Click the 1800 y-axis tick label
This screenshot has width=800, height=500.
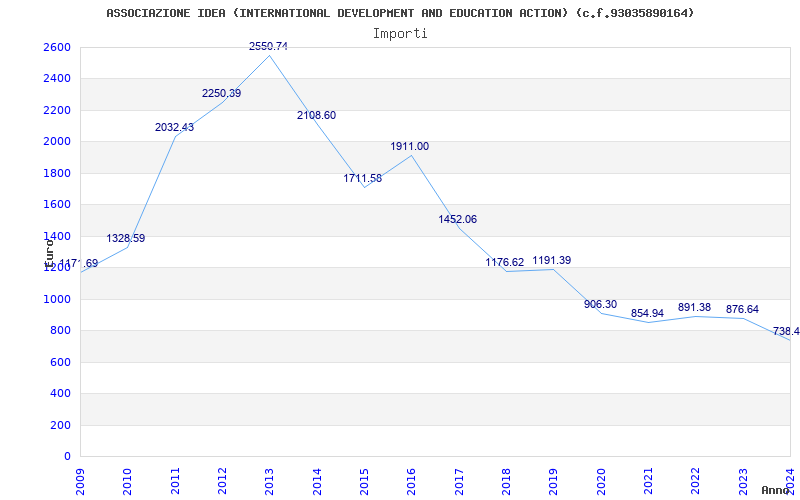coord(57,173)
